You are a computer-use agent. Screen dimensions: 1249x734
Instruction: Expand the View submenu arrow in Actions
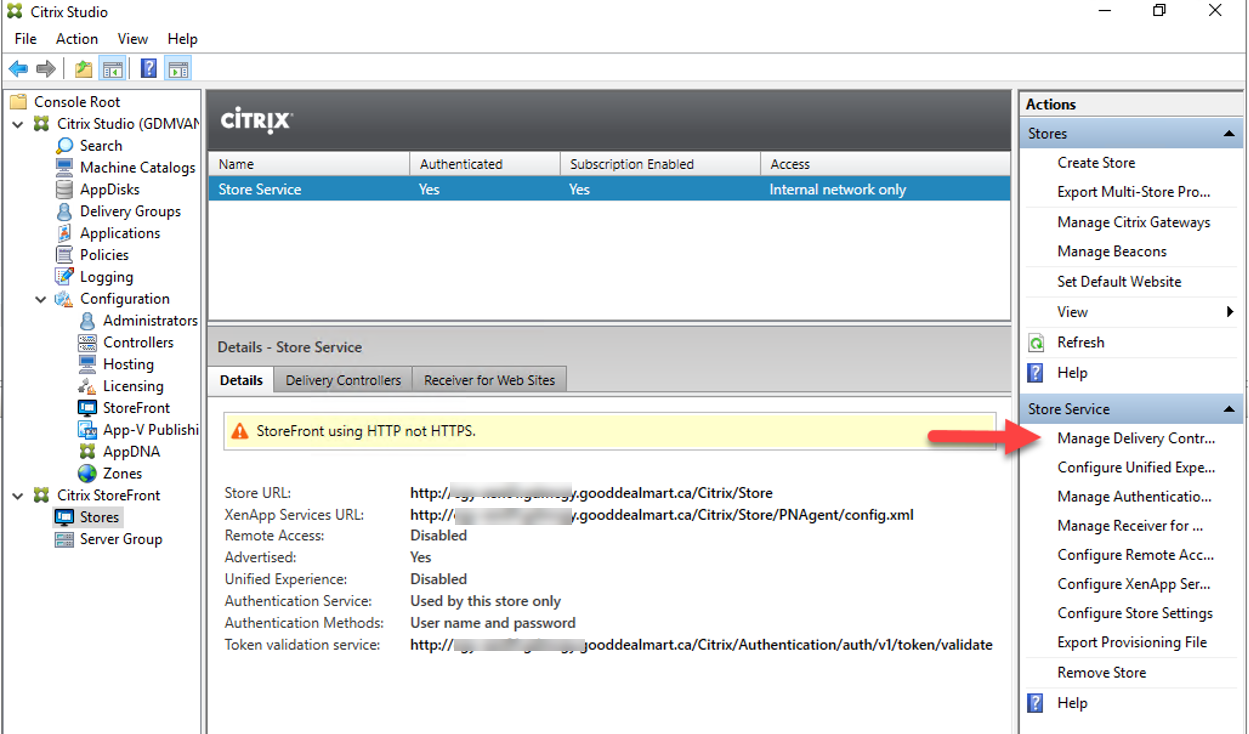(1230, 312)
